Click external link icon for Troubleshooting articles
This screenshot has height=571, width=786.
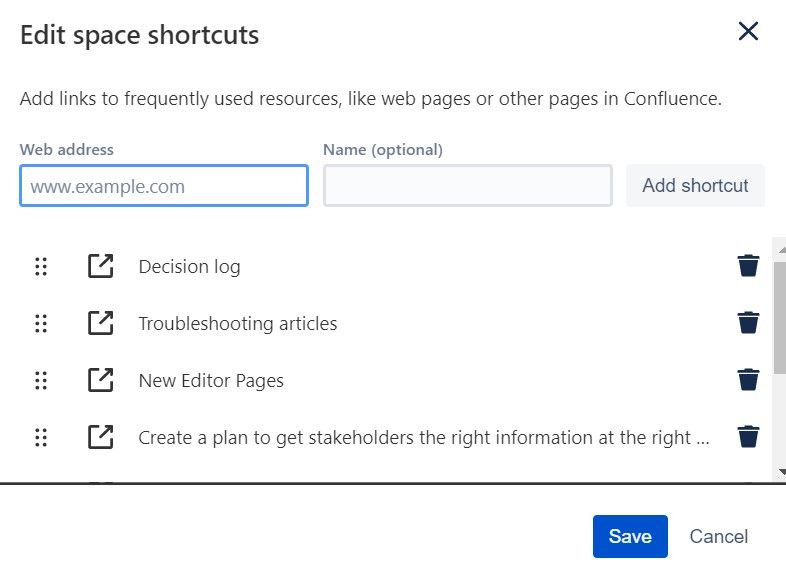pyautogui.click(x=100, y=323)
